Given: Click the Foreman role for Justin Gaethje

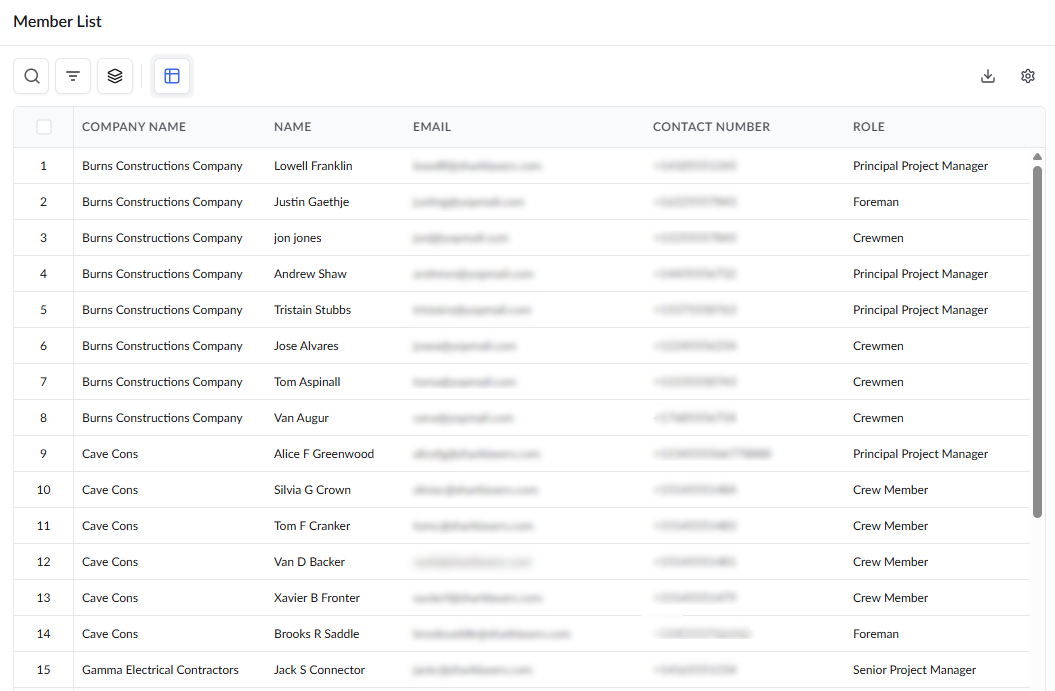Looking at the screenshot, I should [x=875, y=202].
